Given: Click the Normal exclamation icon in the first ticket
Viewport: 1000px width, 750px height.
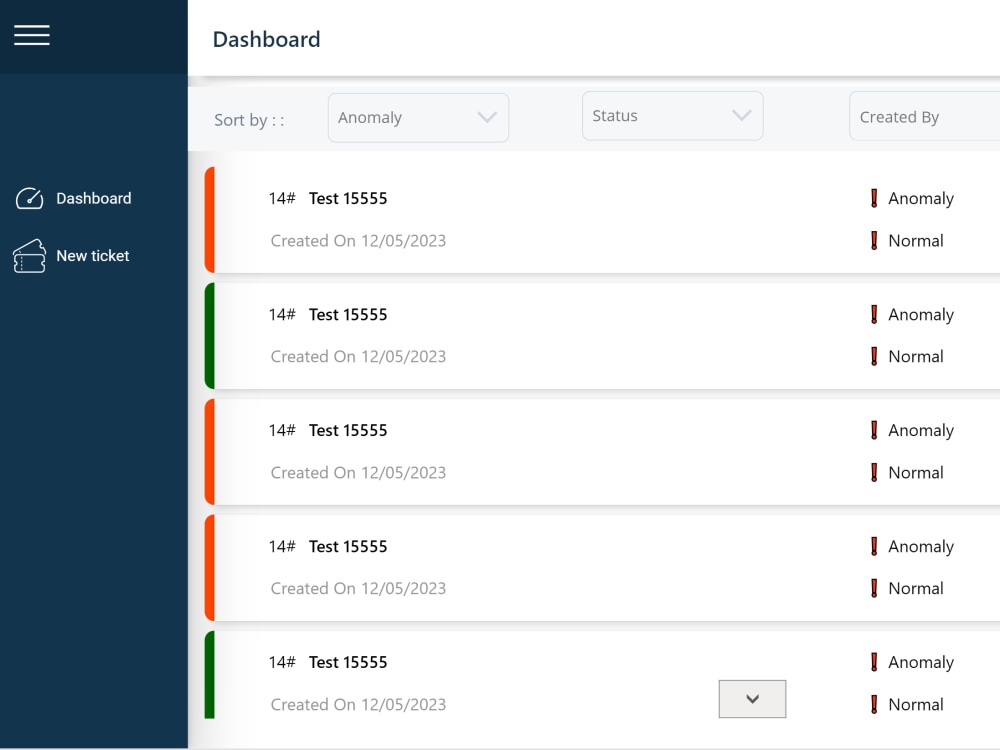Looking at the screenshot, I should [874, 240].
